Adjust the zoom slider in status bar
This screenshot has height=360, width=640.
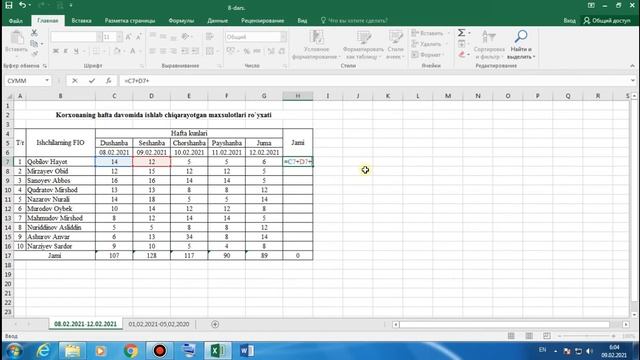tap(587, 336)
